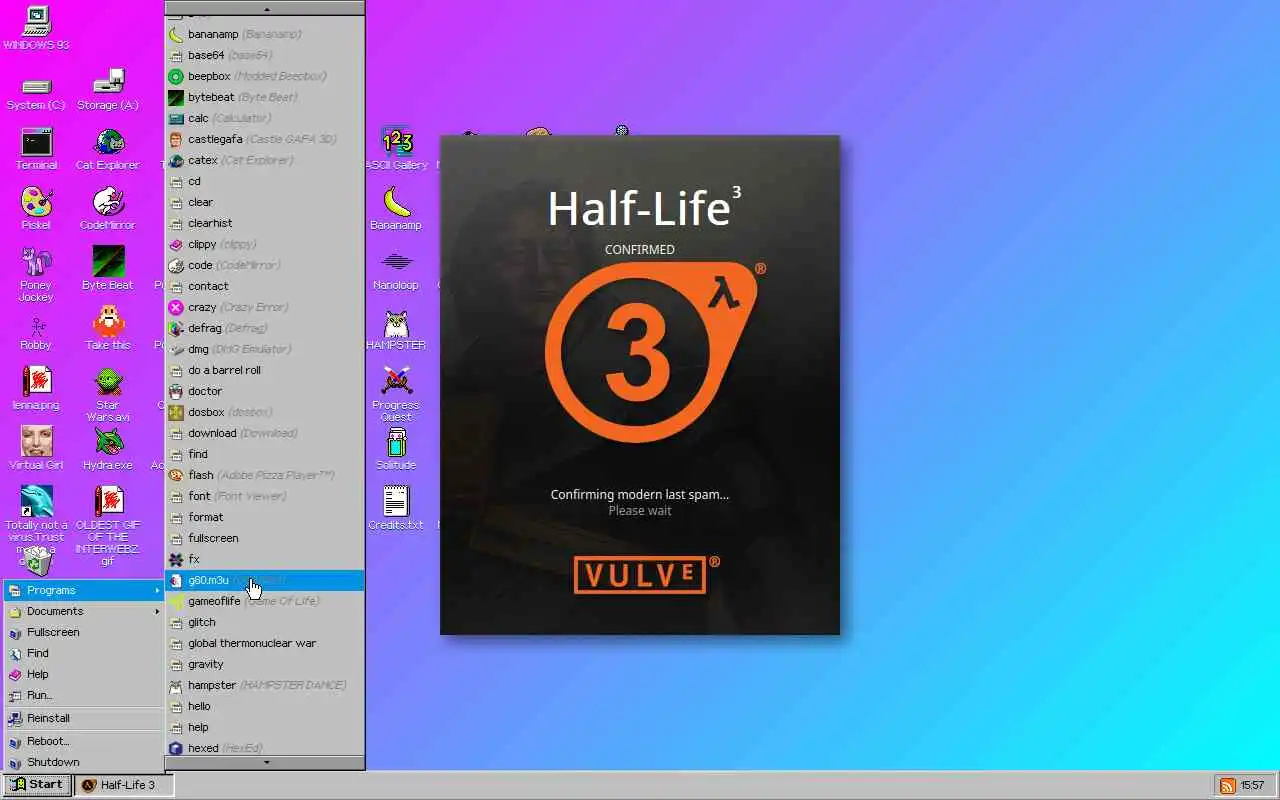Choose Run... in Start menu

click(x=84, y=695)
